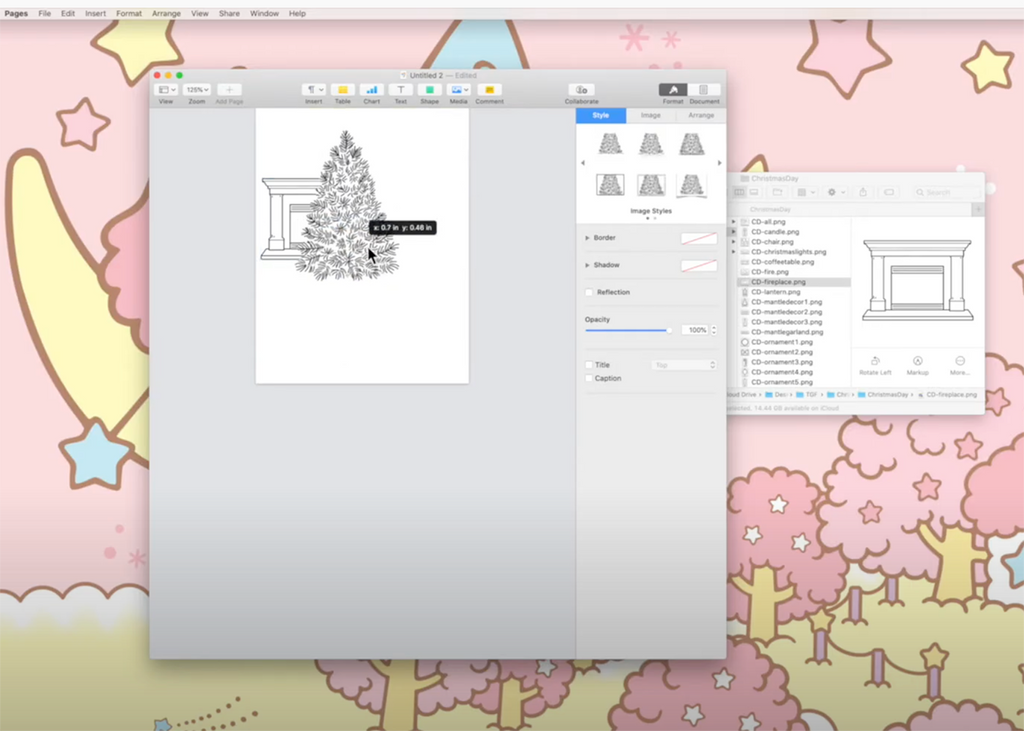Select CD-lantern.png in the file list

[775, 292]
